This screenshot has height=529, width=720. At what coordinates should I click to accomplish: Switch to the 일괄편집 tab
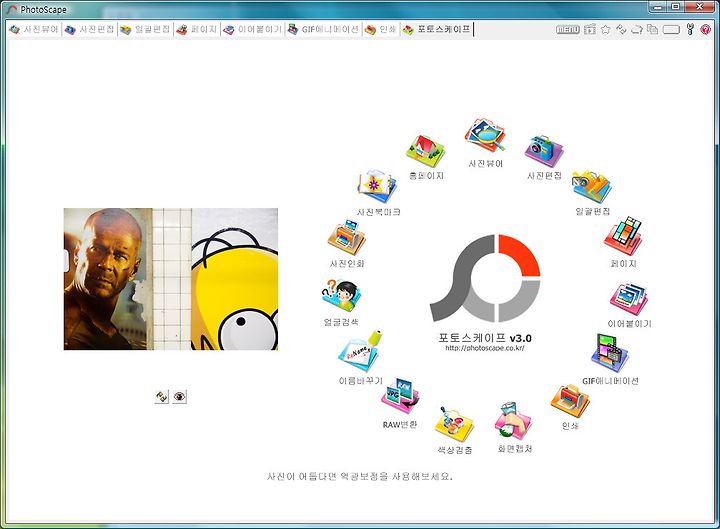point(146,29)
